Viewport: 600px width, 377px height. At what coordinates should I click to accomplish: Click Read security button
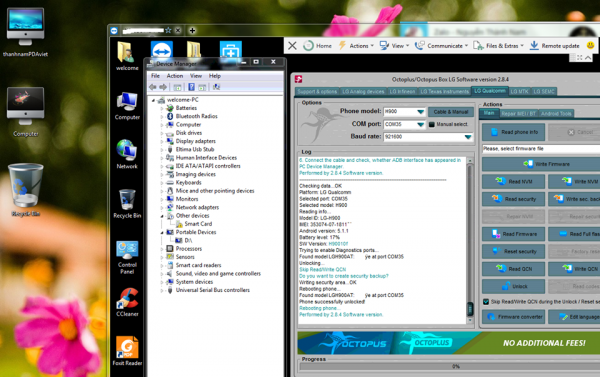[513, 199]
